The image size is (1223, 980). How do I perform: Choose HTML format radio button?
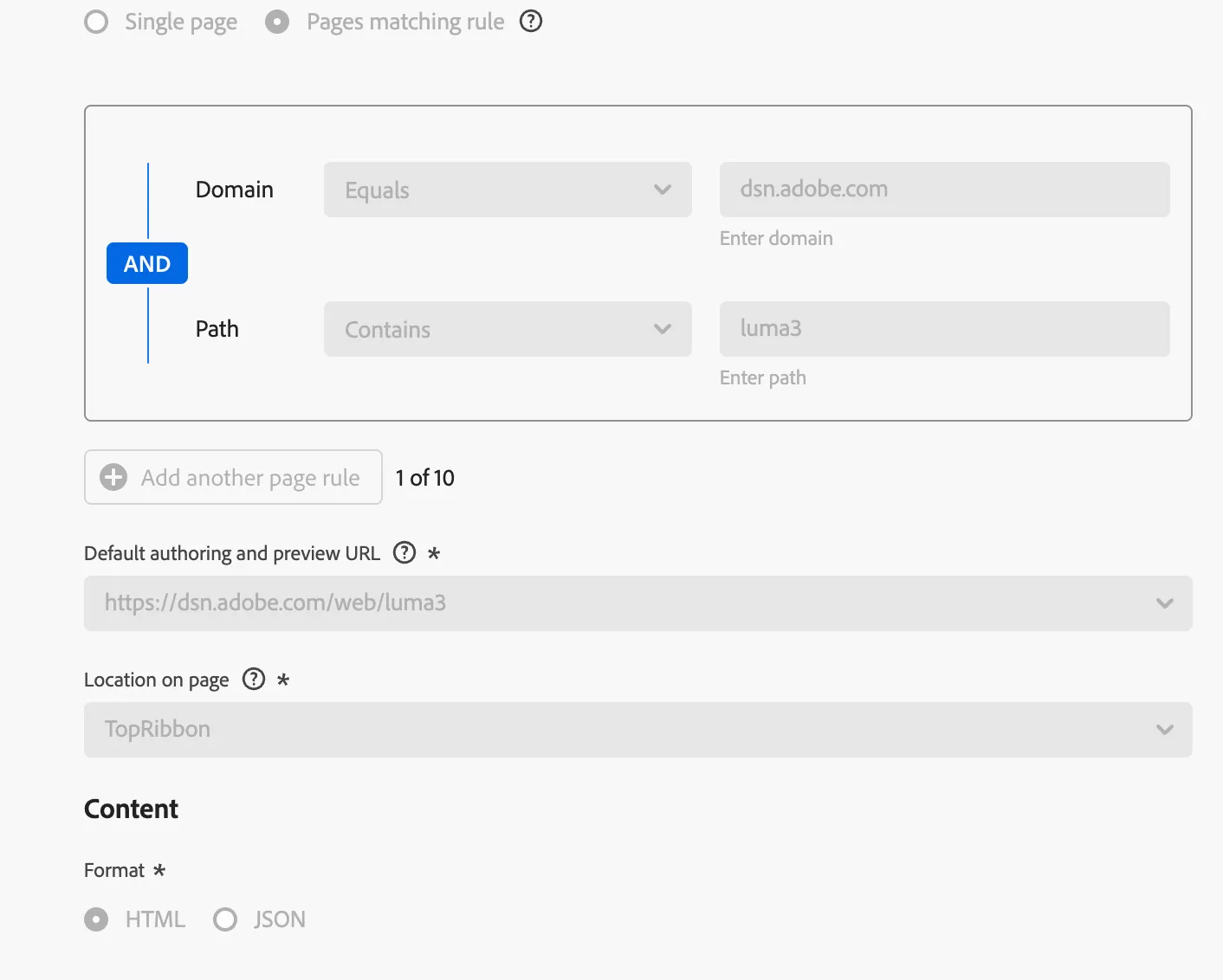96,919
